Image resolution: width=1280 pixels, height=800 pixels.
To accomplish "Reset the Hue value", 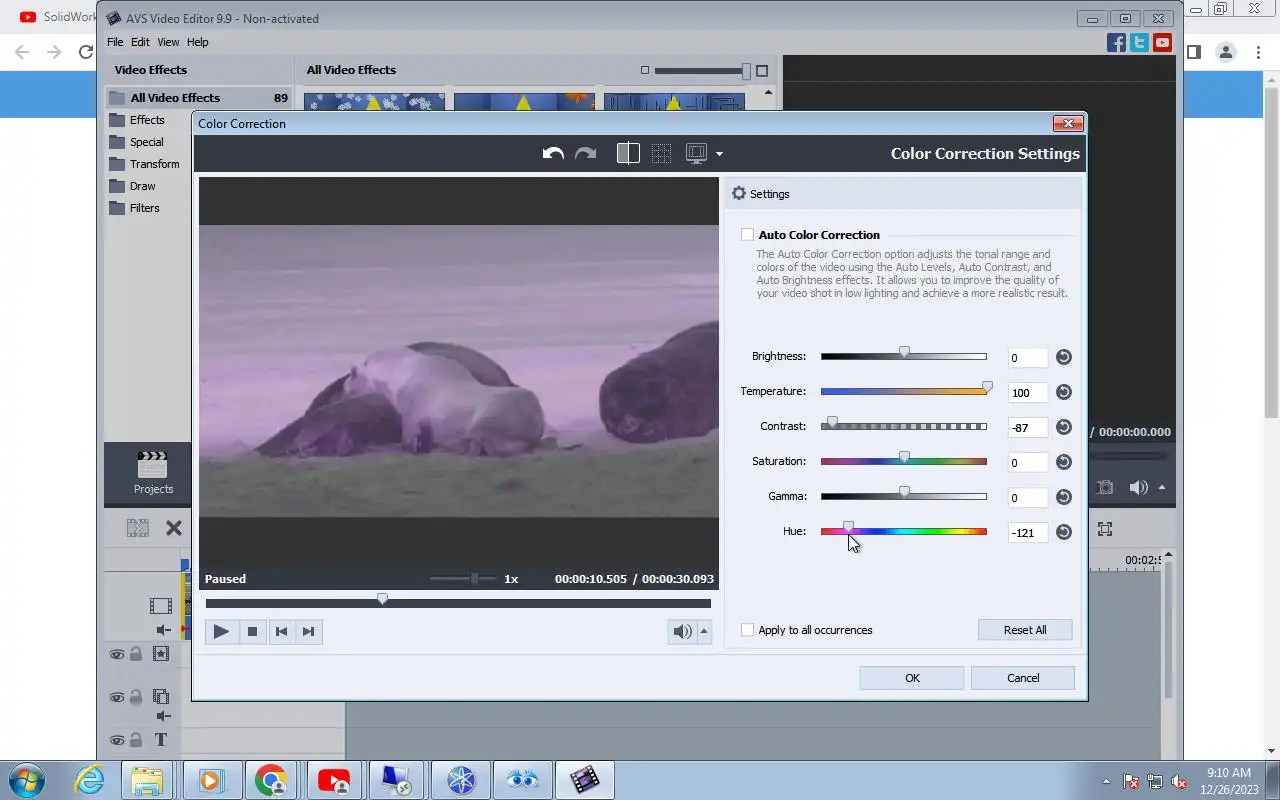I will pyautogui.click(x=1064, y=532).
